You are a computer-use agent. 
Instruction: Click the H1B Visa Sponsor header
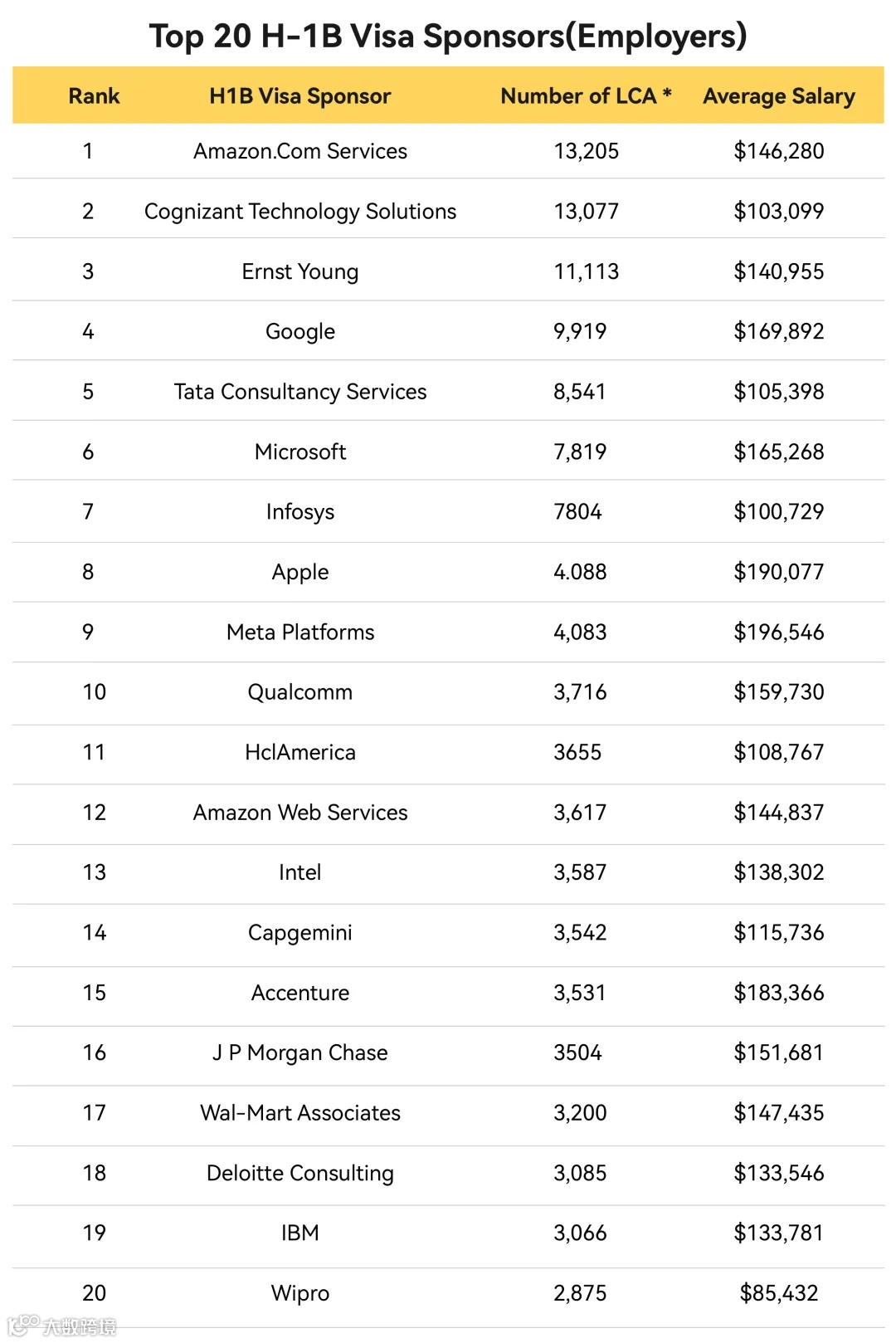click(x=299, y=96)
